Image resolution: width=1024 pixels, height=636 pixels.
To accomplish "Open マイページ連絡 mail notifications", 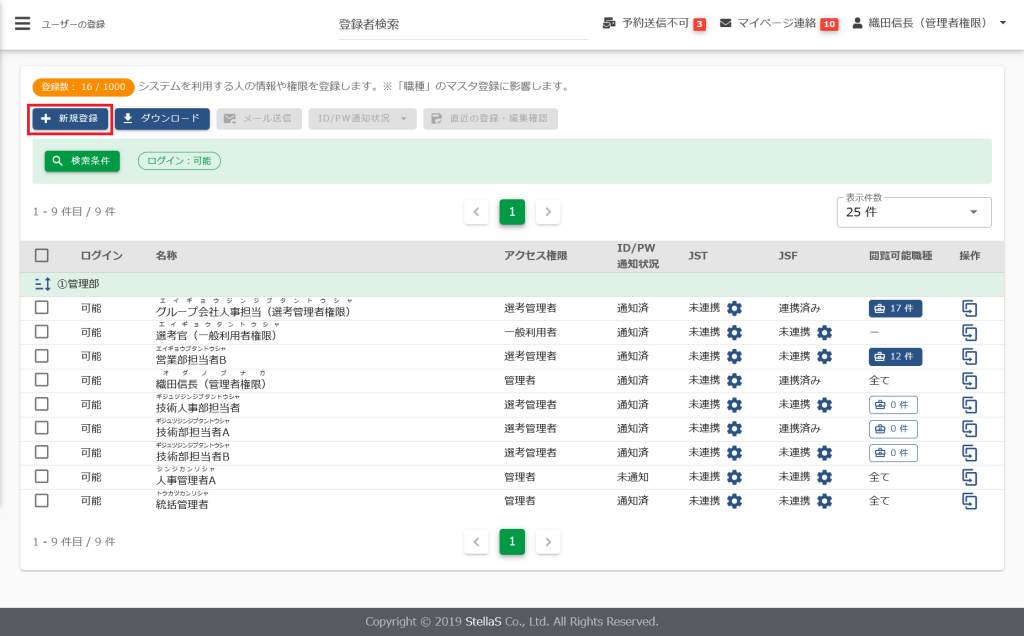I will (726, 23).
